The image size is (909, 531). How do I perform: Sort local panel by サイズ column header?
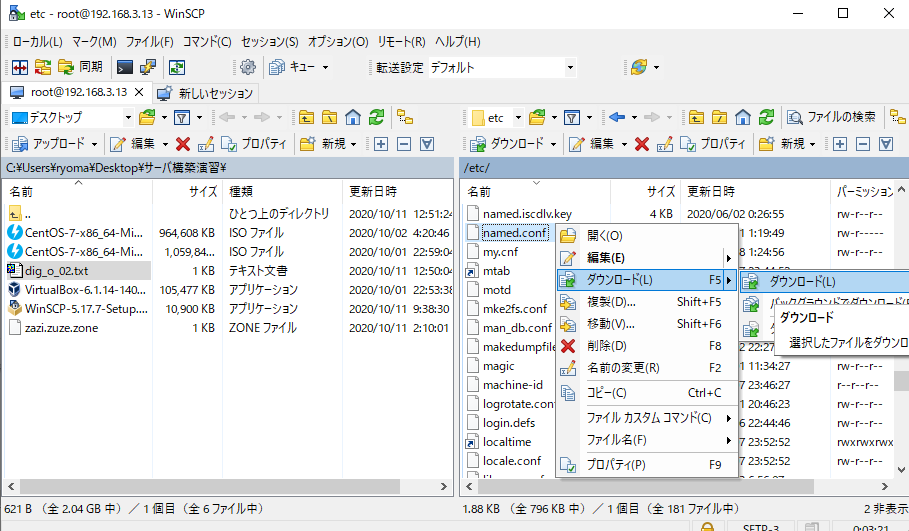pyautogui.click(x=187, y=191)
